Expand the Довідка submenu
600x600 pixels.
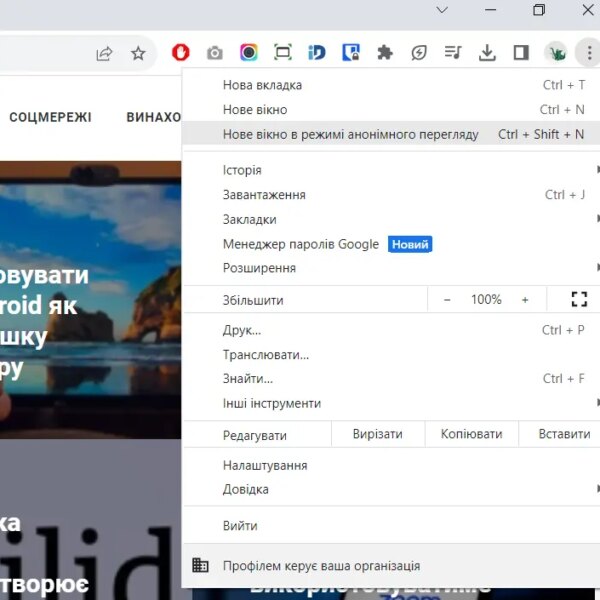coord(391,489)
